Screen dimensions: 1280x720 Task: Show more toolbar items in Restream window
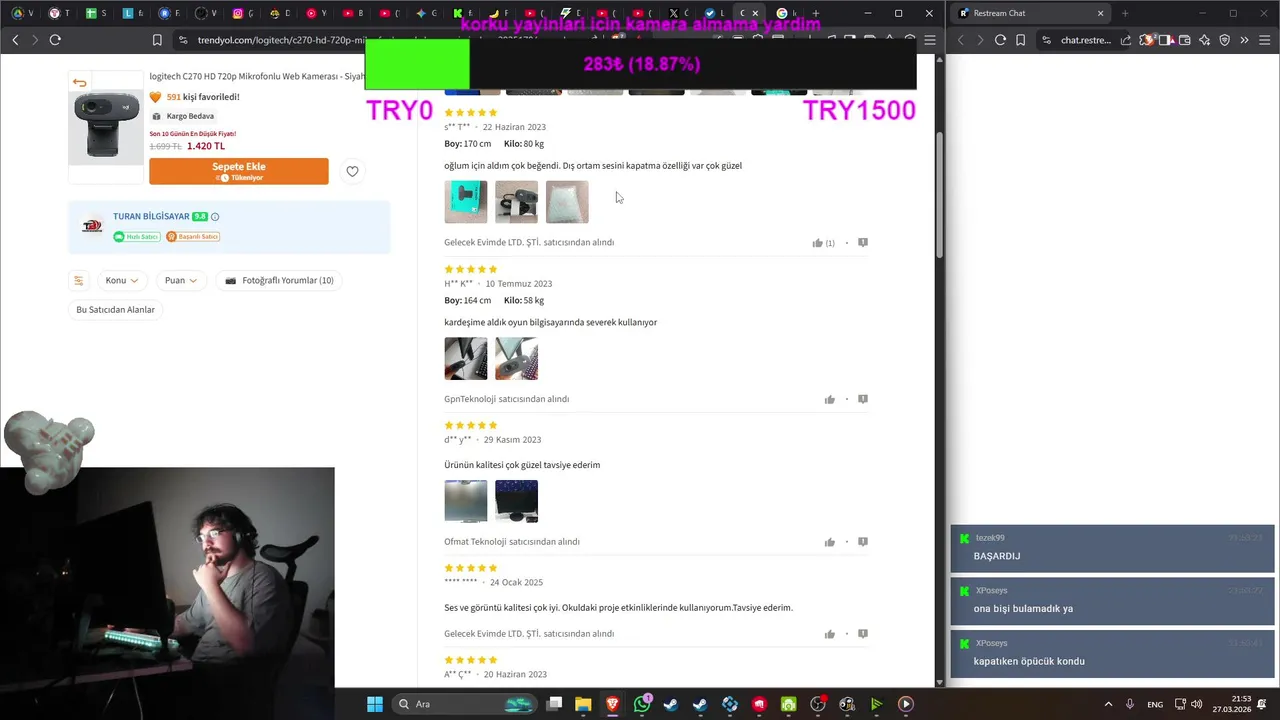tap(1244, 40)
